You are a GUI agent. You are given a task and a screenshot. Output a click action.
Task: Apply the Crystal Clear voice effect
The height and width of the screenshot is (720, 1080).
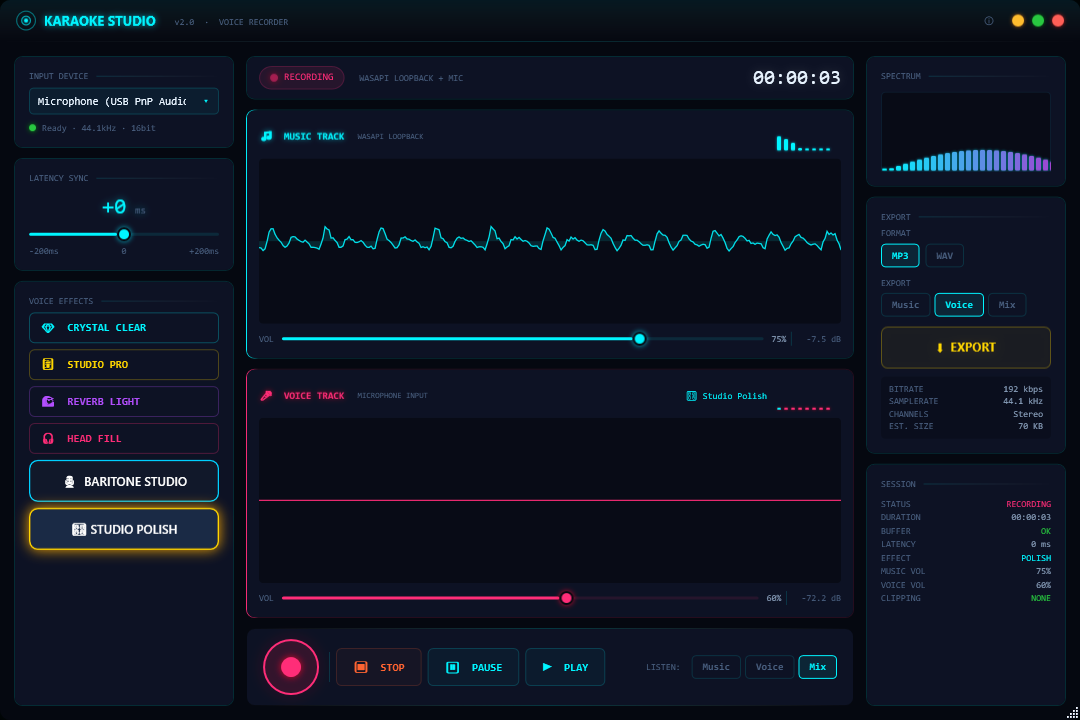pyautogui.click(x=124, y=328)
